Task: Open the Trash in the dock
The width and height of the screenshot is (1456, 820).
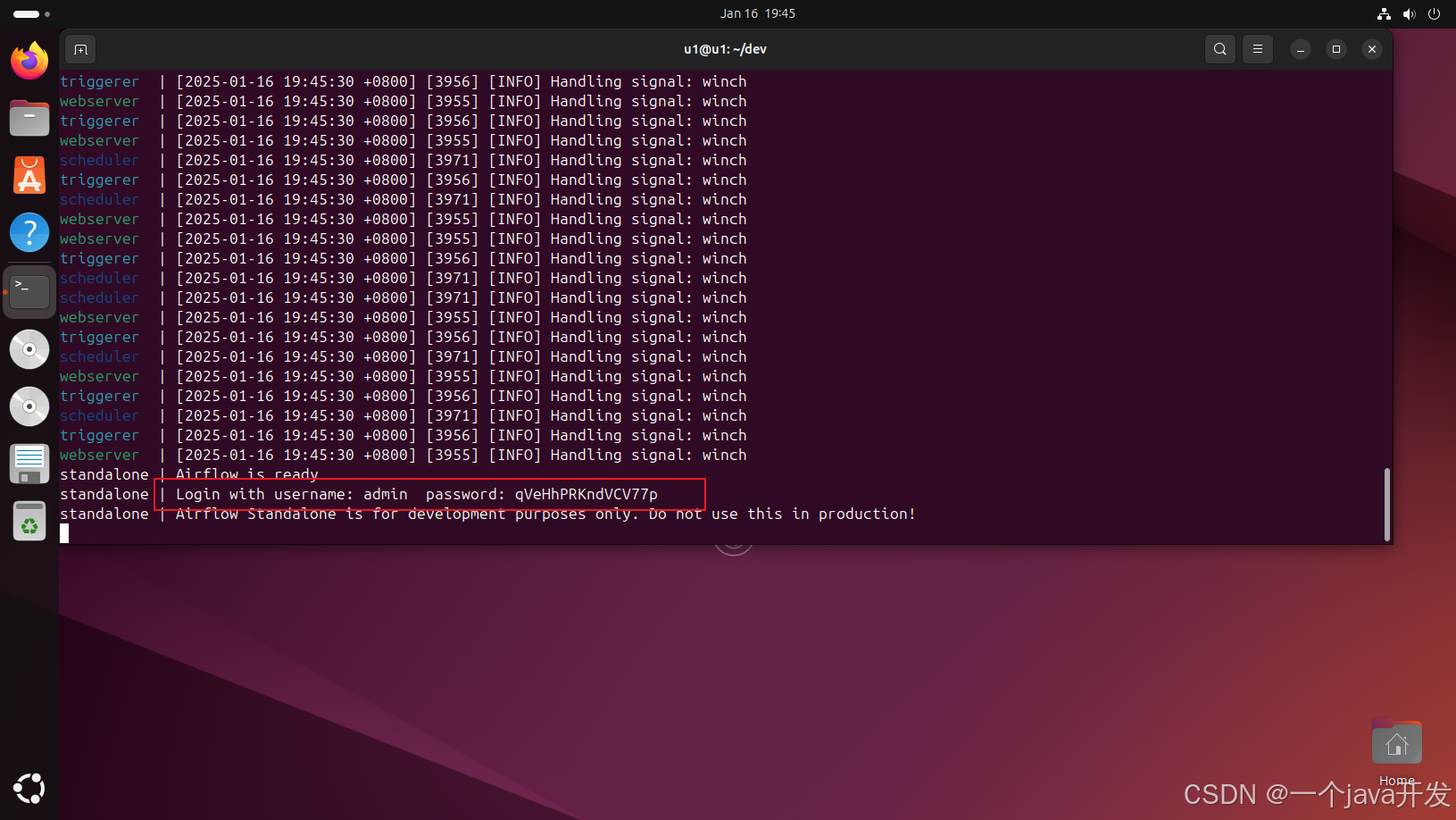Action: (29, 521)
